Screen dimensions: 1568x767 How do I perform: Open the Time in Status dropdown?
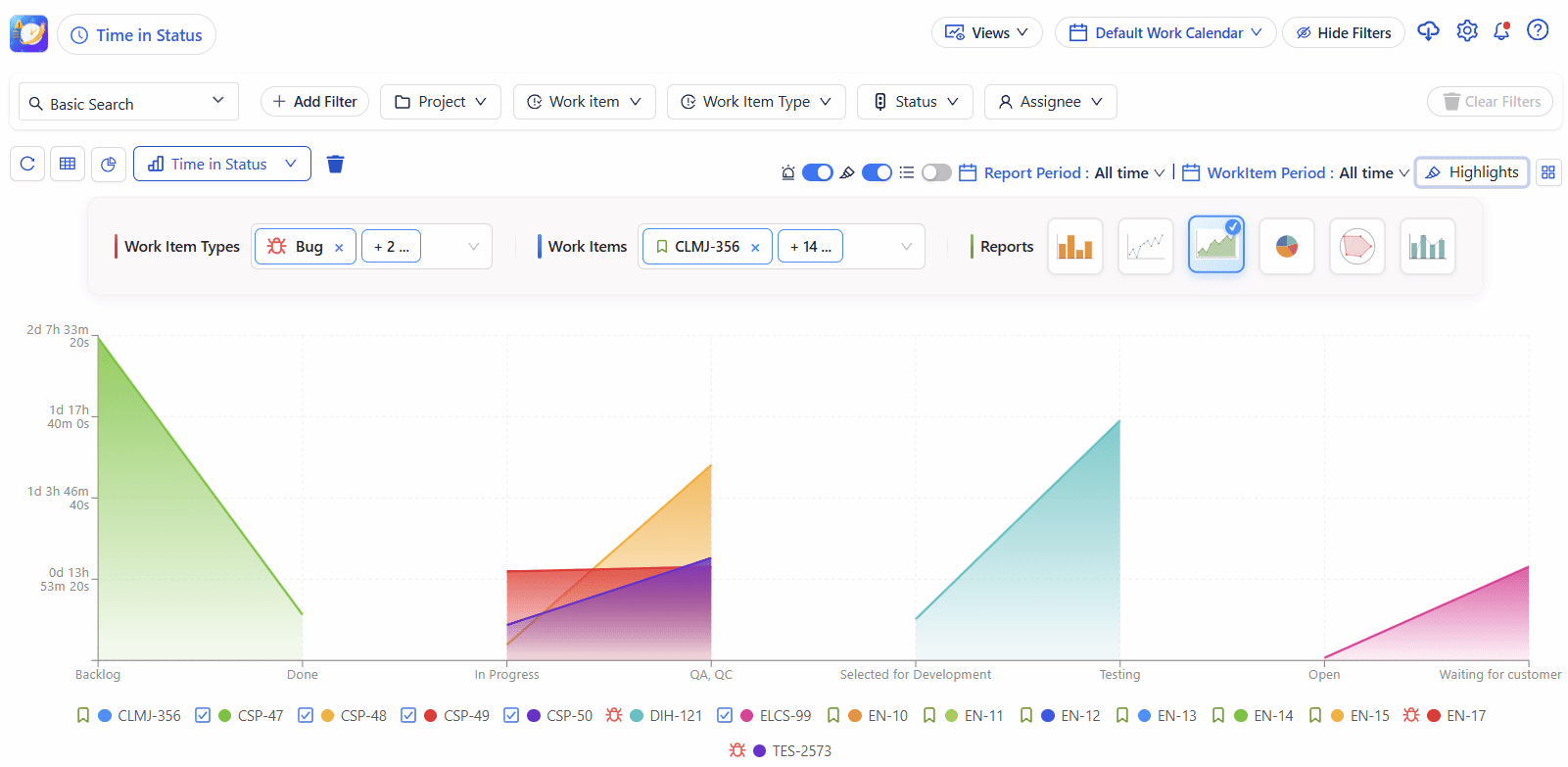point(222,165)
